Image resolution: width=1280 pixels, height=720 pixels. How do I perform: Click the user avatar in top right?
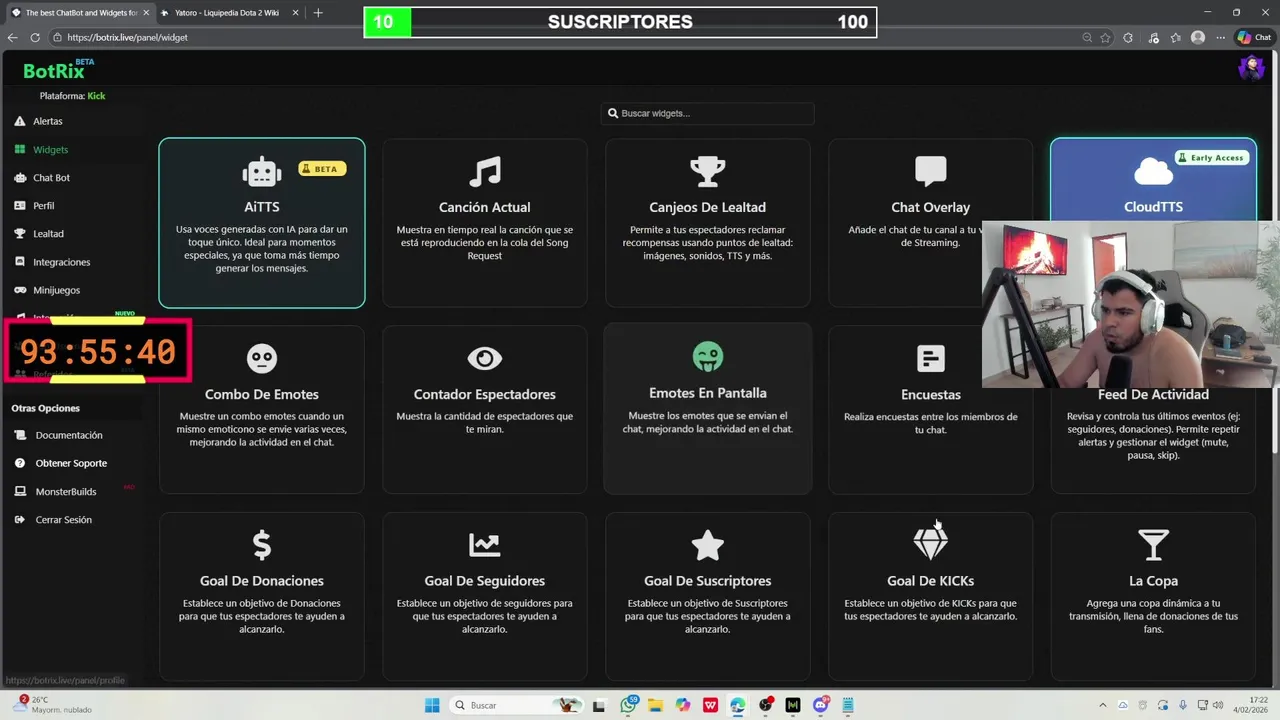point(1251,68)
